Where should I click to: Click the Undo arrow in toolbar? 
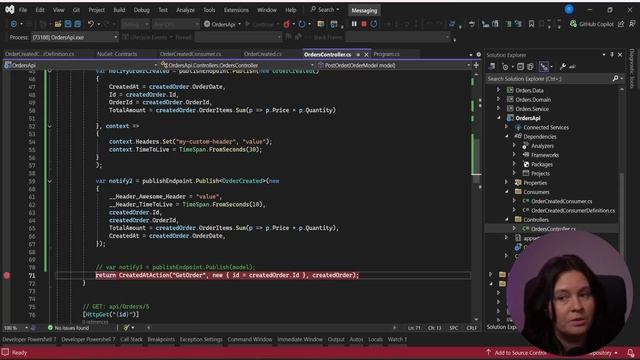(91, 24)
